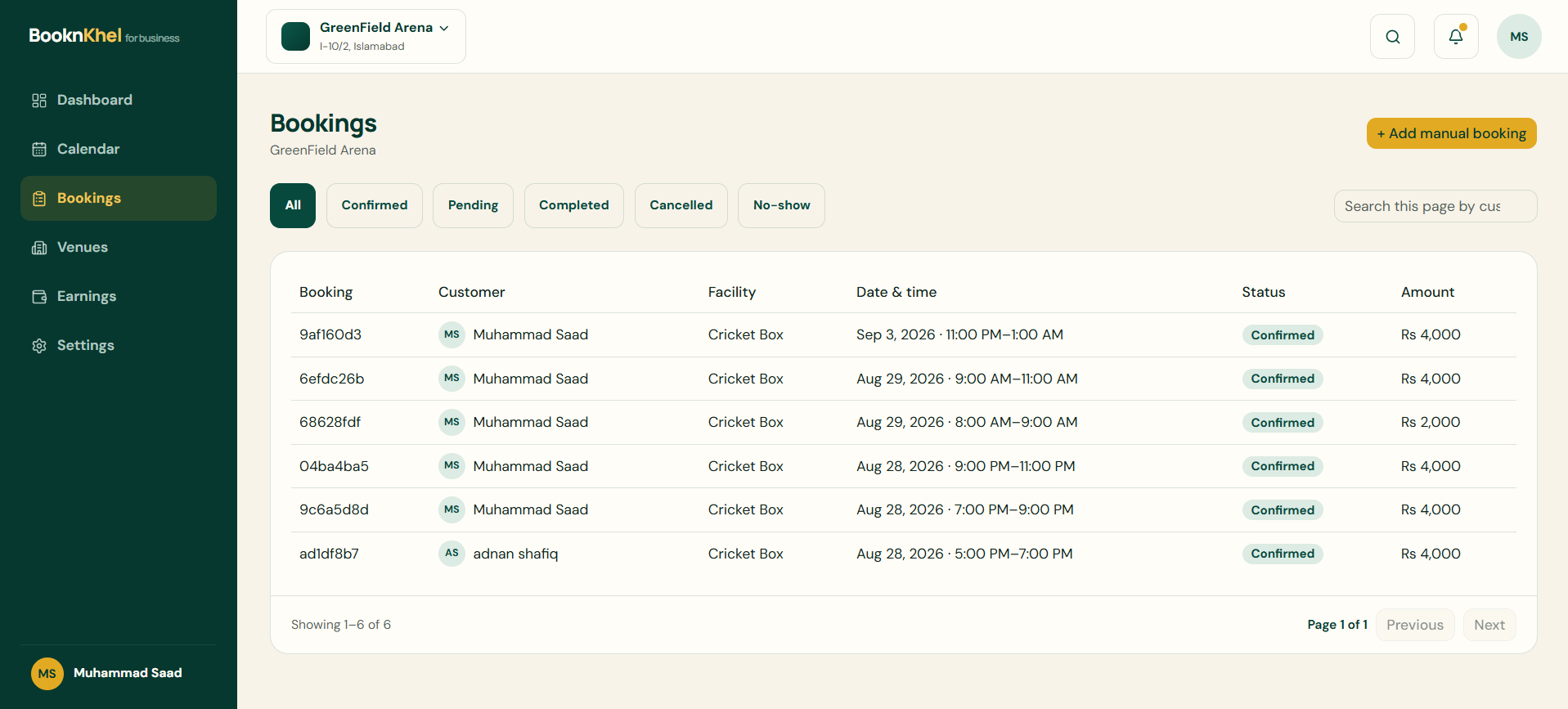
Task: Click the Status column header
Action: pyautogui.click(x=1263, y=292)
